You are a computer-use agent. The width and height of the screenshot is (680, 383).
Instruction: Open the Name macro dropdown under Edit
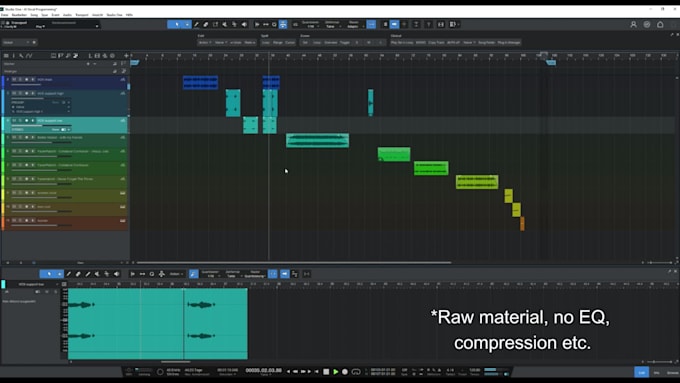click(221, 43)
